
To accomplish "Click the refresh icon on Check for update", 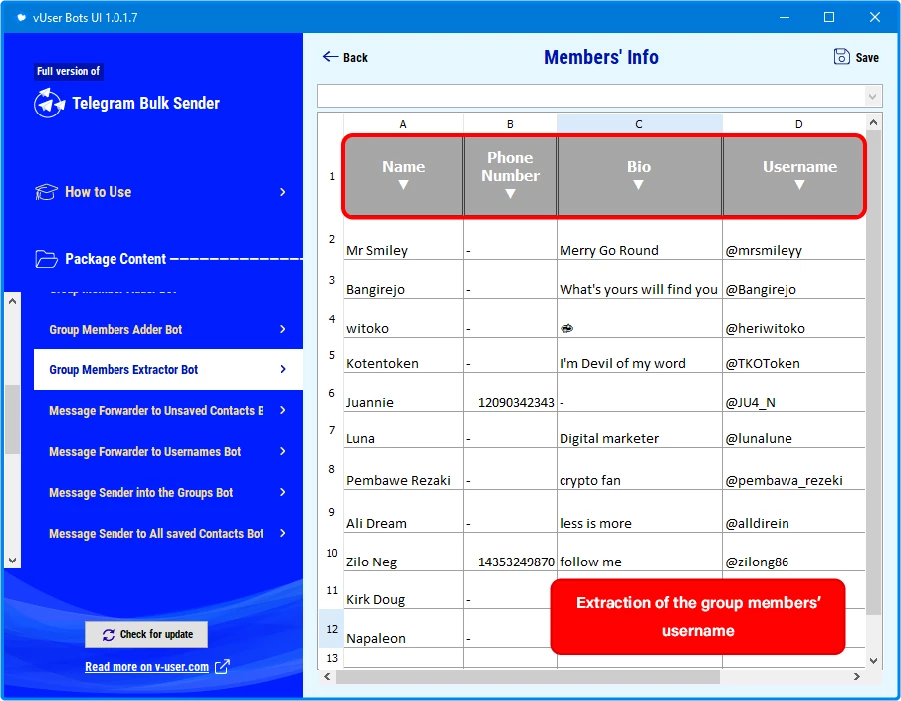I will (109, 635).
